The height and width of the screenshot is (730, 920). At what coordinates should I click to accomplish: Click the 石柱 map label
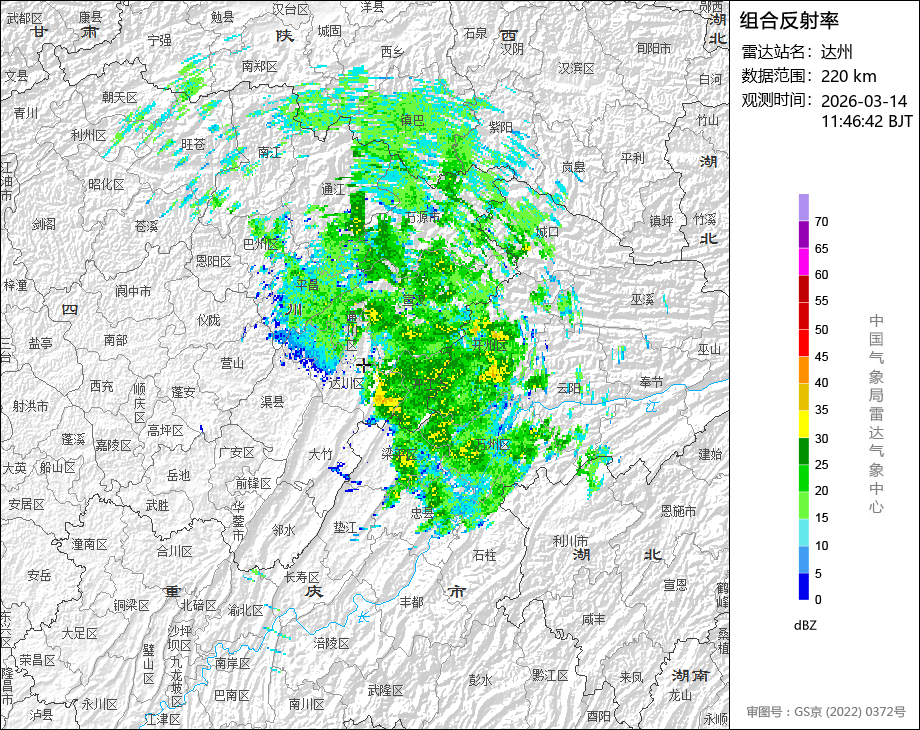click(484, 555)
